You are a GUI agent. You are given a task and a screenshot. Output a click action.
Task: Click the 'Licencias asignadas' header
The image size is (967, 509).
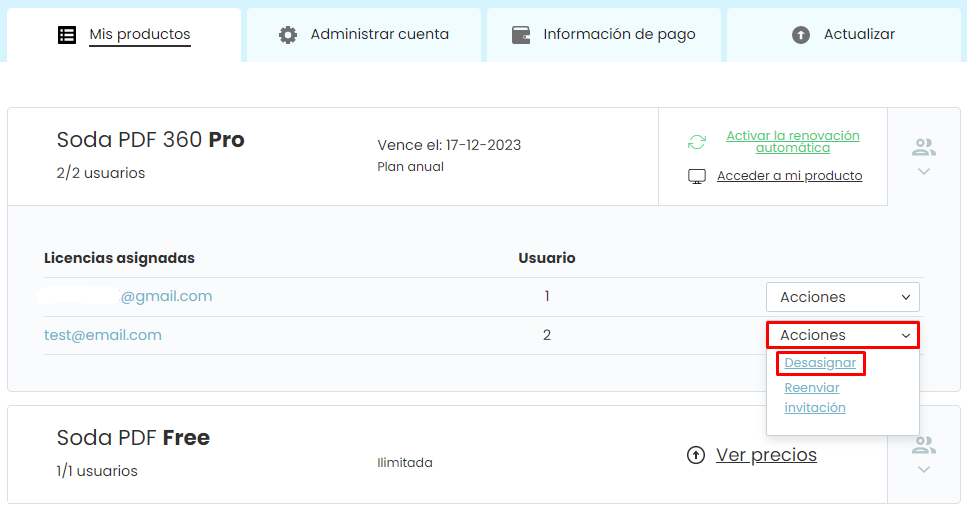(119, 258)
